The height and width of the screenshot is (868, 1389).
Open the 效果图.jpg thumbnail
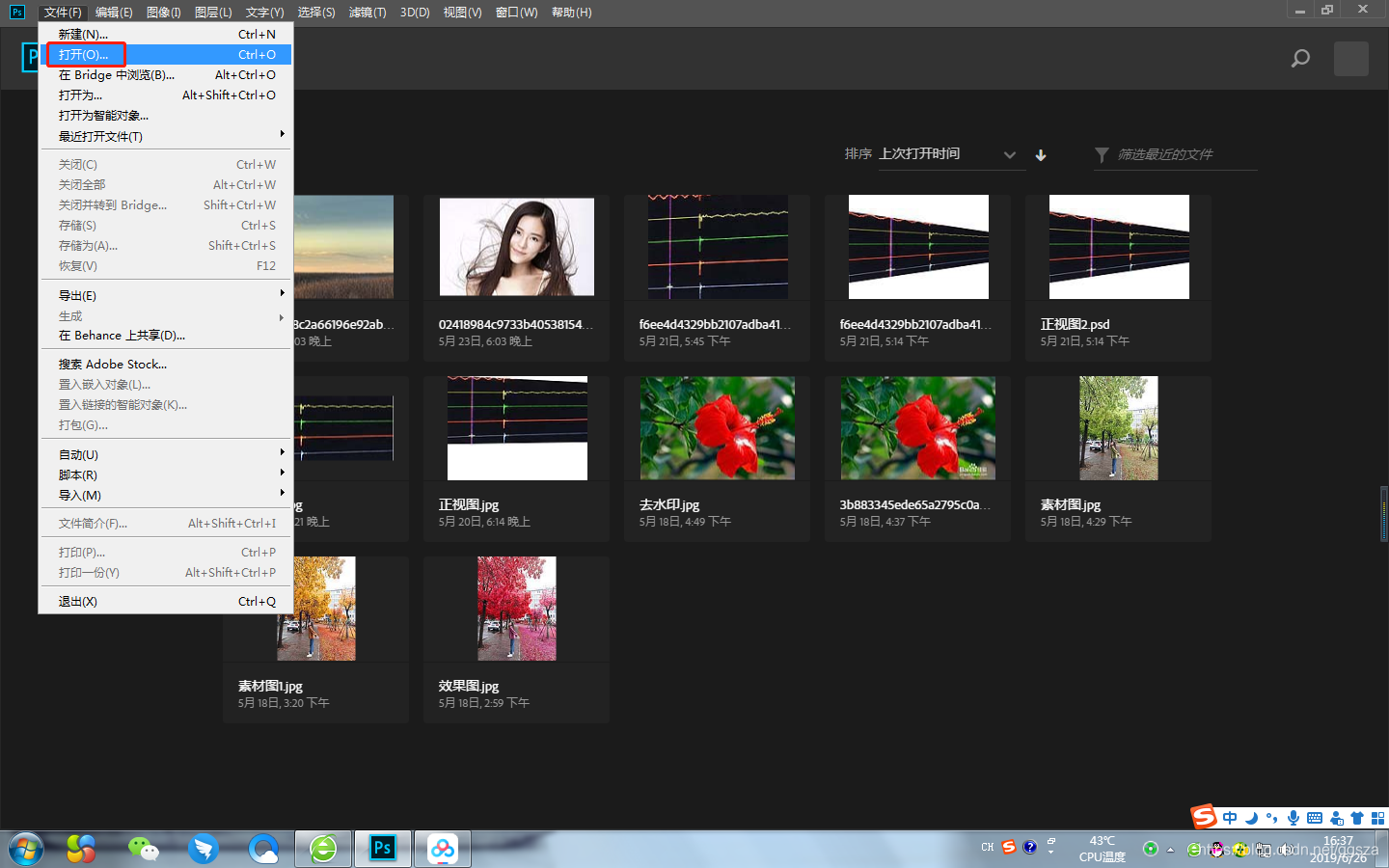(x=517, y=609)
